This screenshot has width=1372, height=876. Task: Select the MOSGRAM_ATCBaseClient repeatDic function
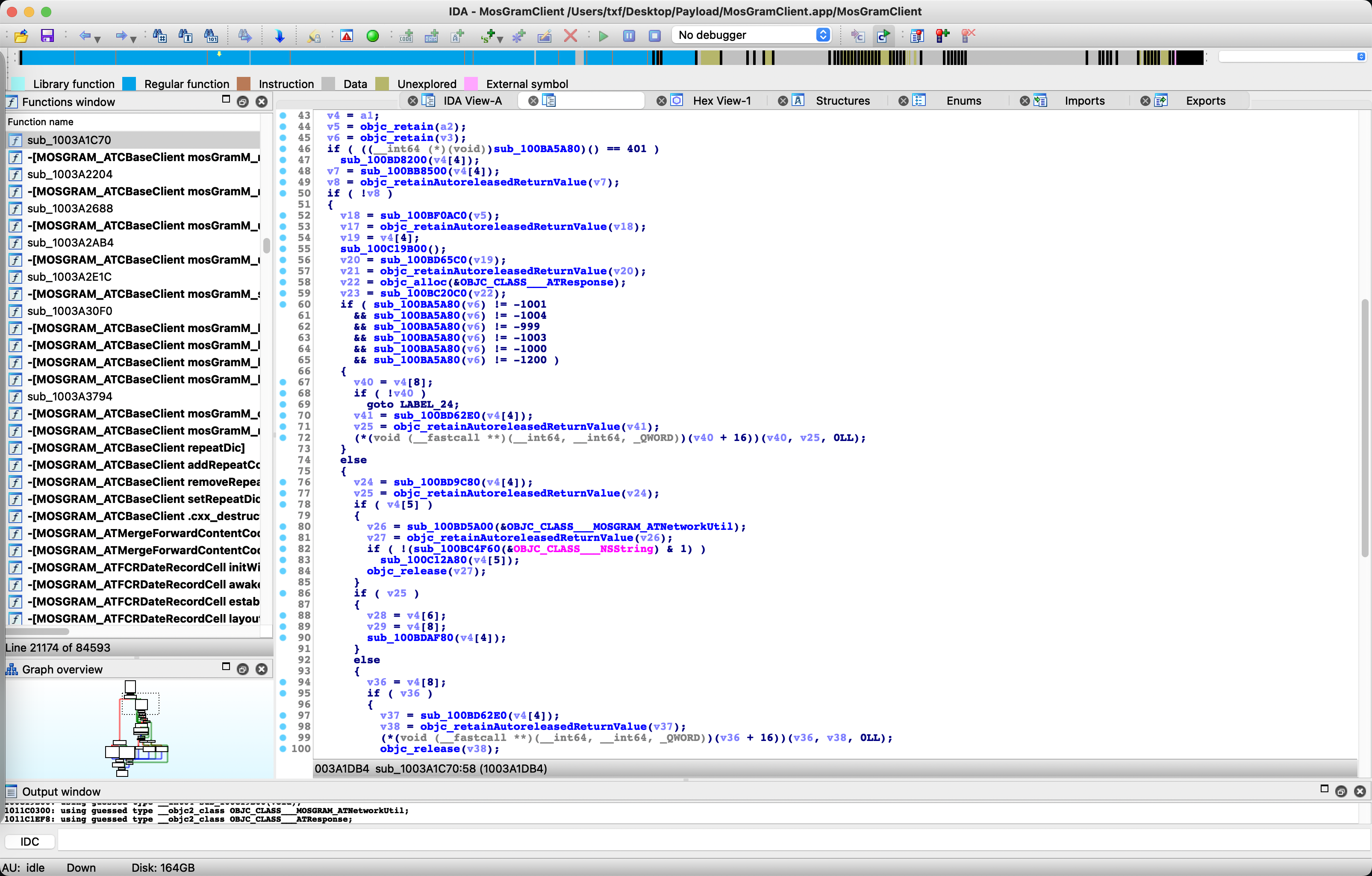click(133, 447)
